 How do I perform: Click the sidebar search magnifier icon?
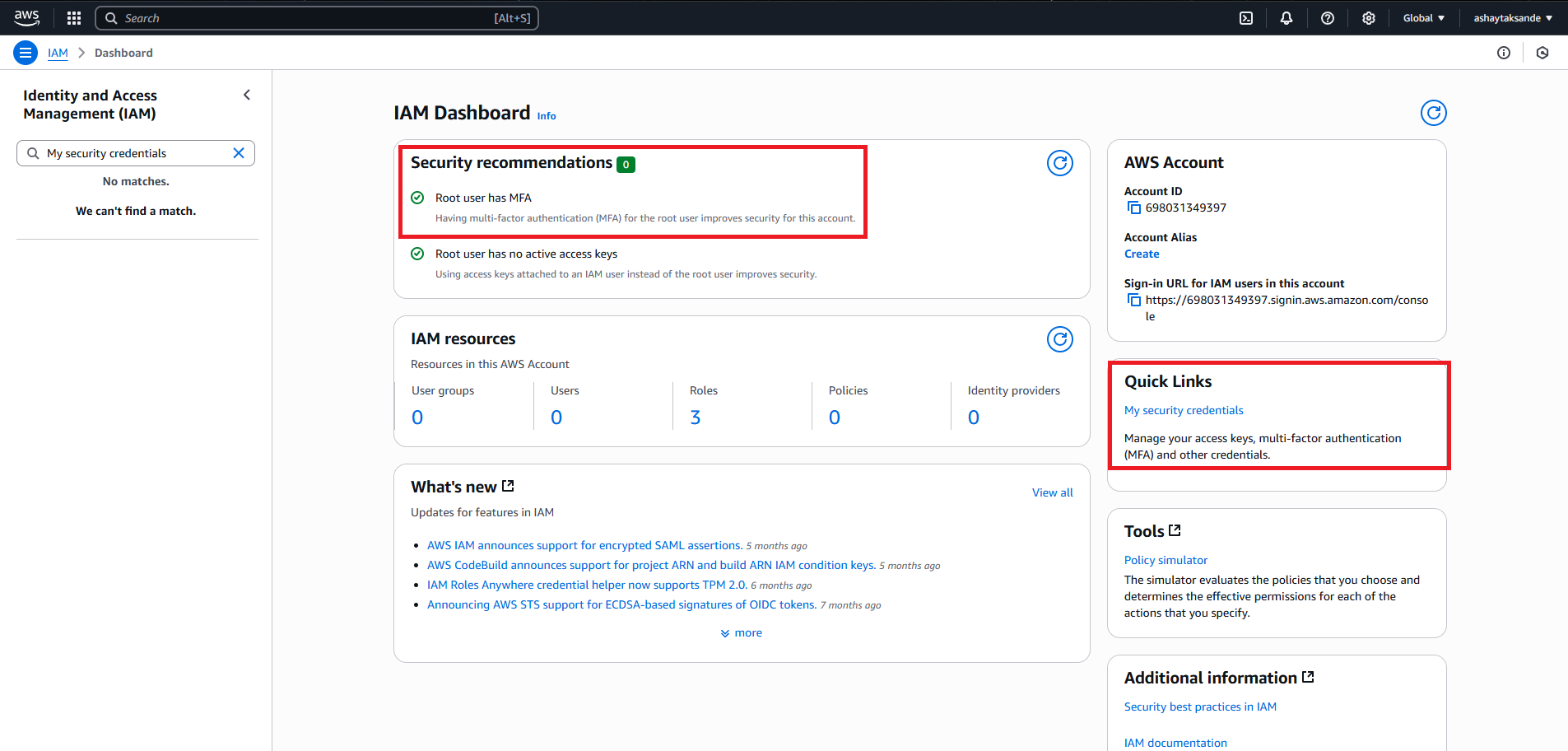pos(33,153)
